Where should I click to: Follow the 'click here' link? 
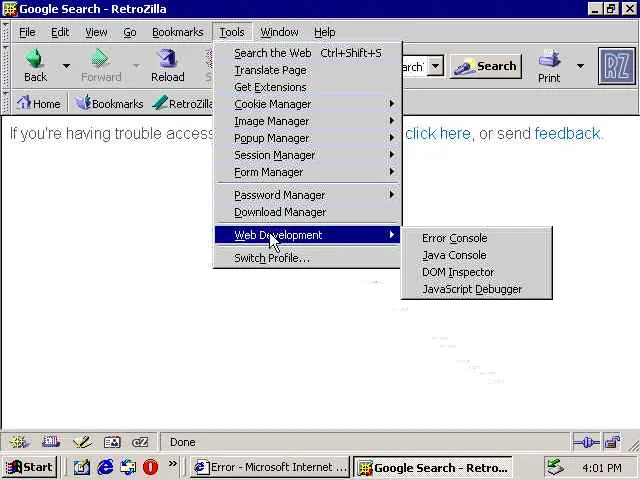[438, 133]
